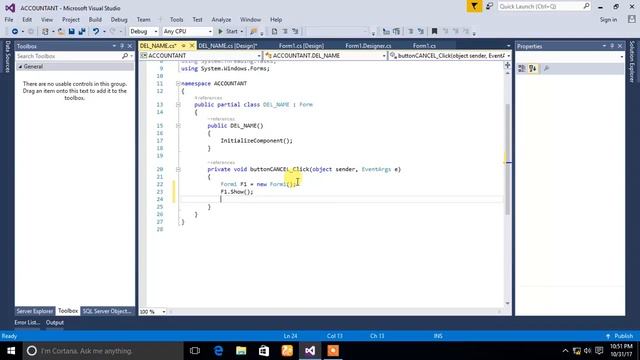Open the View menu
The width and height of the screenshot is (640, 360).
(47, 20)
